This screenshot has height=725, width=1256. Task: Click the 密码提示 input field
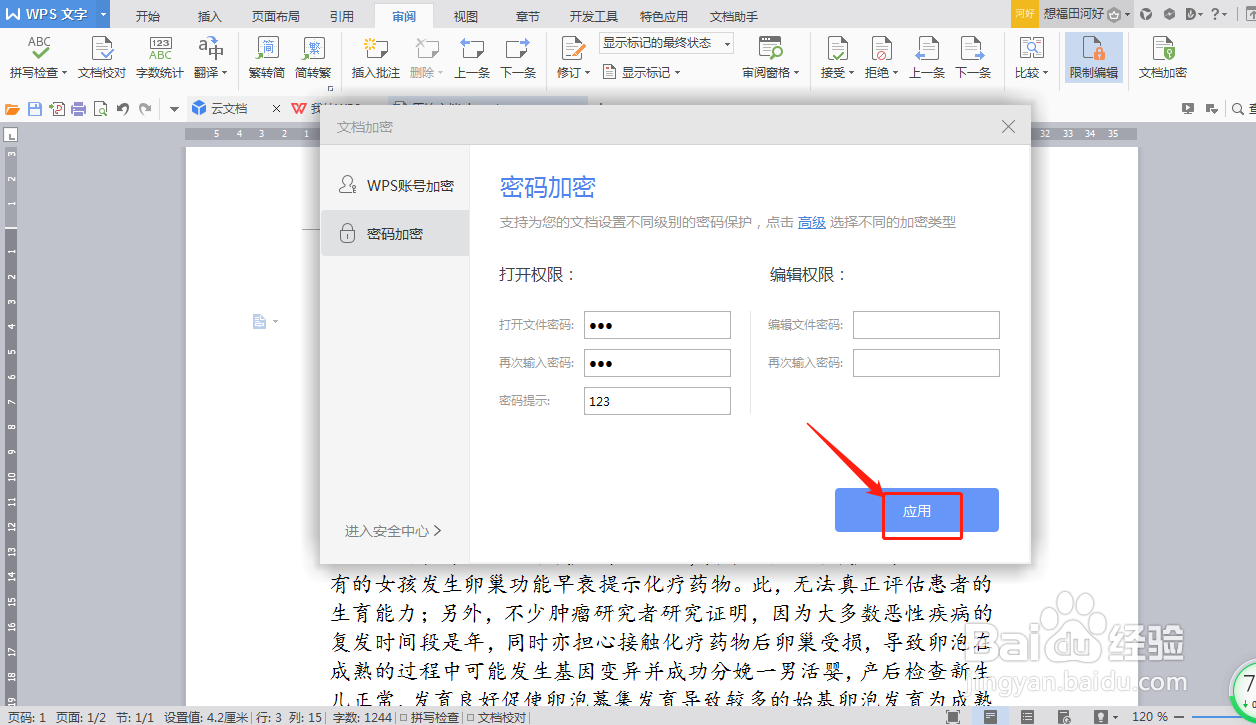[x=657, y=400]
